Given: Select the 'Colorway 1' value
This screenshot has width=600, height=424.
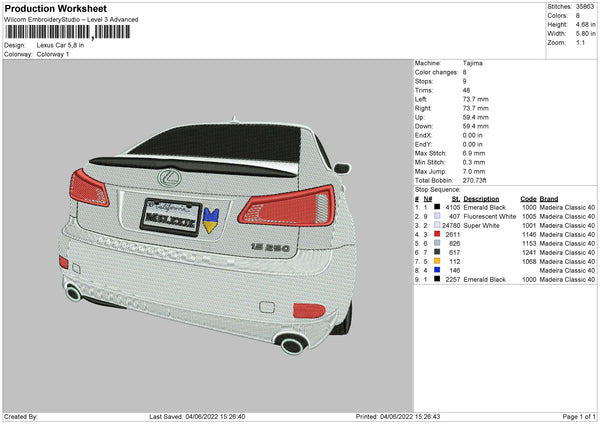Looking at the screenshot, I should [53, 54].
